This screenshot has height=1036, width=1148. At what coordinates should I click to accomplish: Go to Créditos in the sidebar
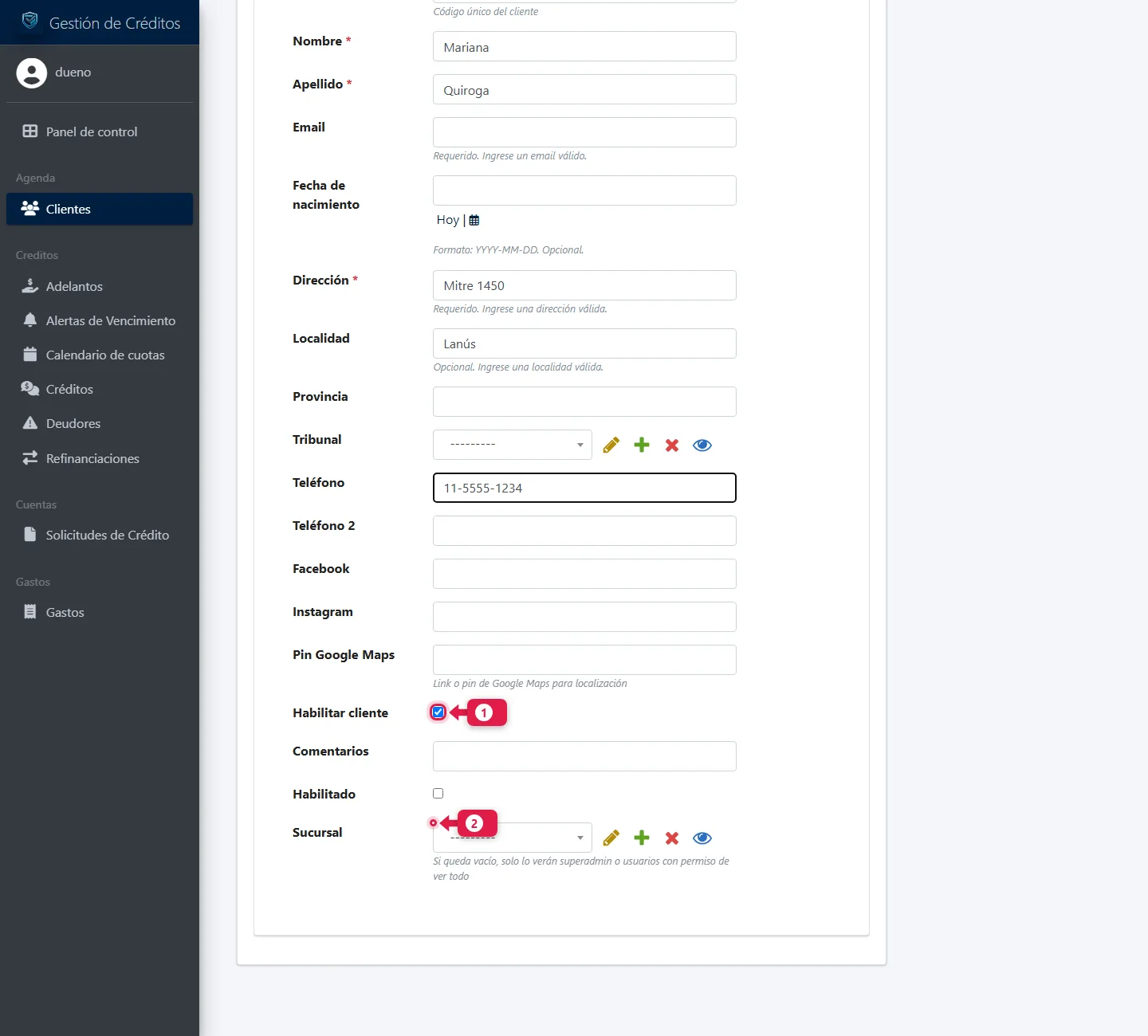coord(100,389)
